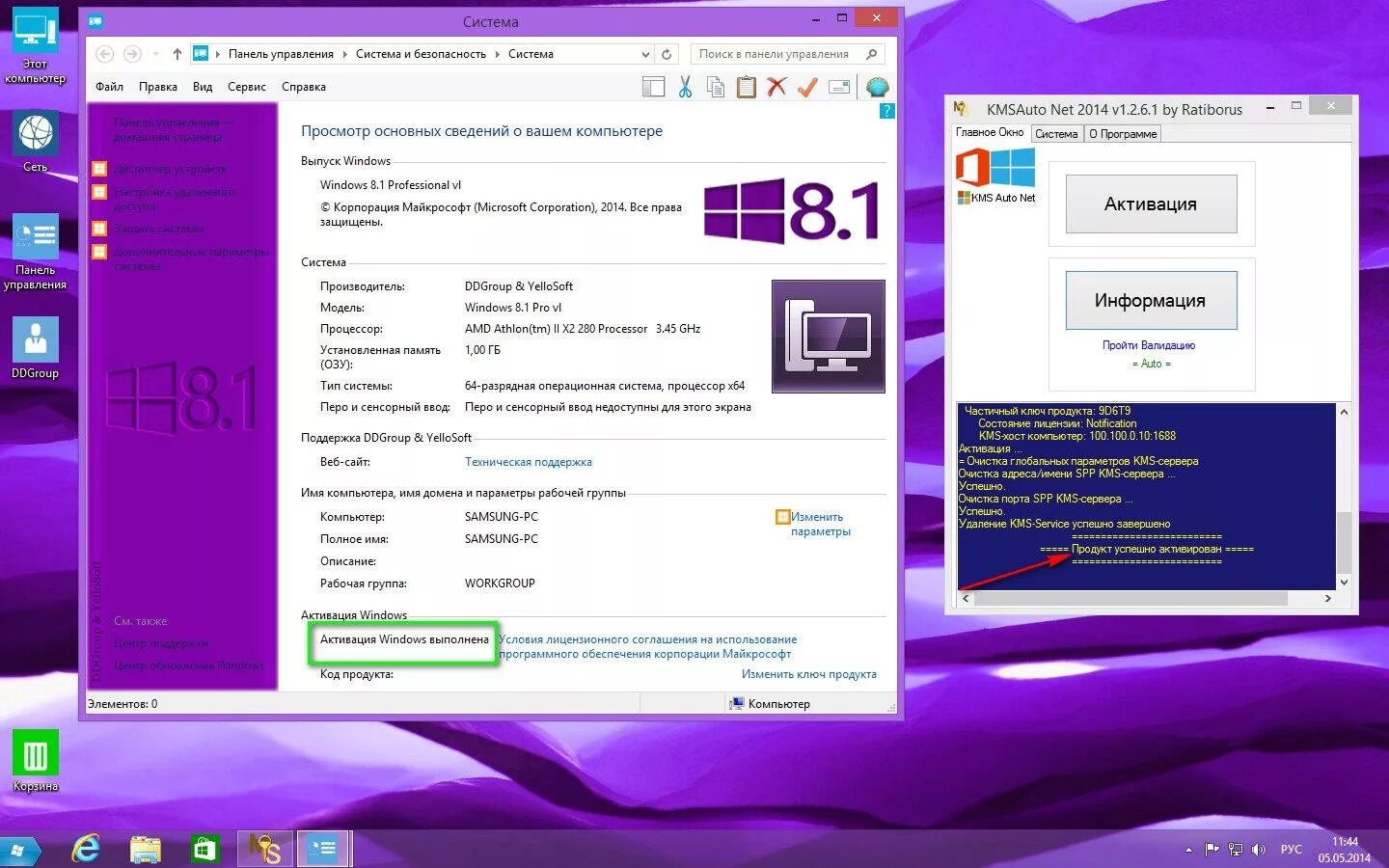
Task: Click the blue help question mark icon
Action: tap(887, 111)
